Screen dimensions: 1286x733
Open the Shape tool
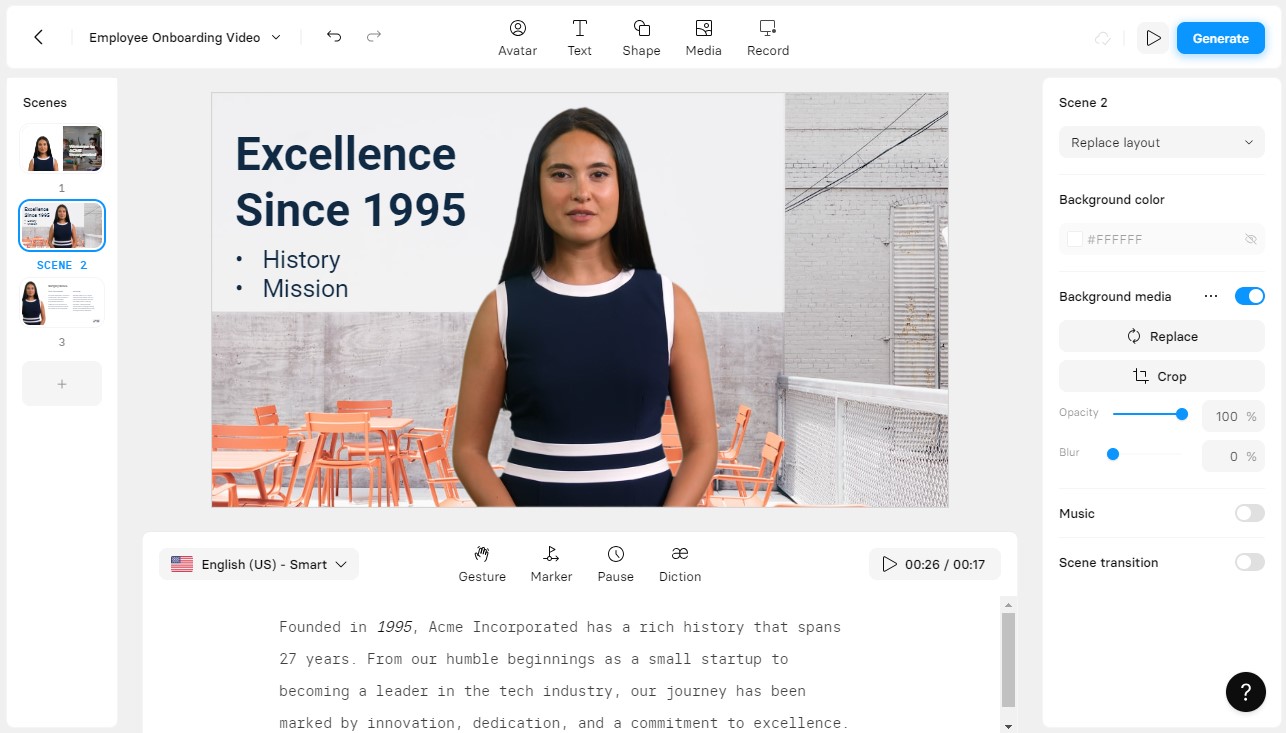(641, 38)
